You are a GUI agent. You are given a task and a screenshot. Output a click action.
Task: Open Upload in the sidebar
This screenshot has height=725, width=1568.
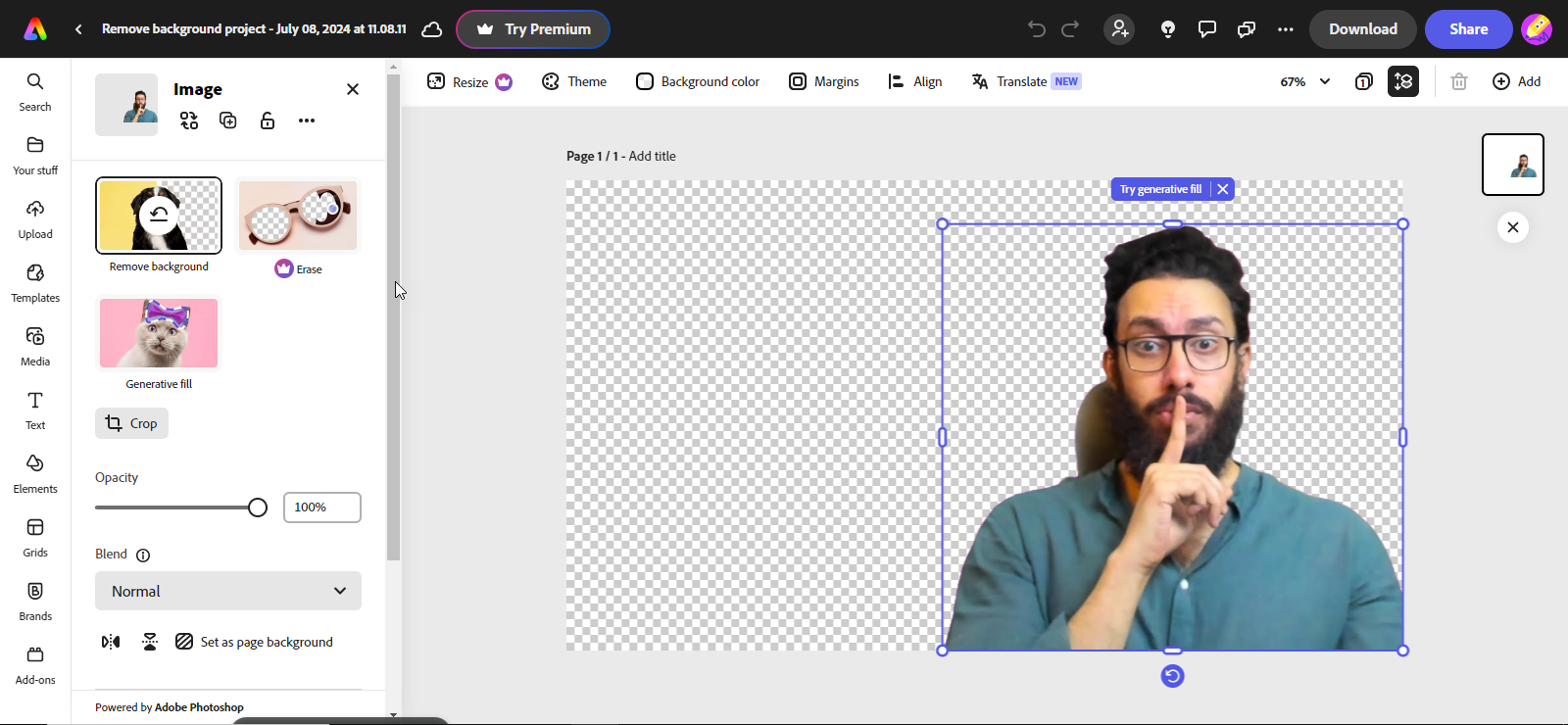35,219
